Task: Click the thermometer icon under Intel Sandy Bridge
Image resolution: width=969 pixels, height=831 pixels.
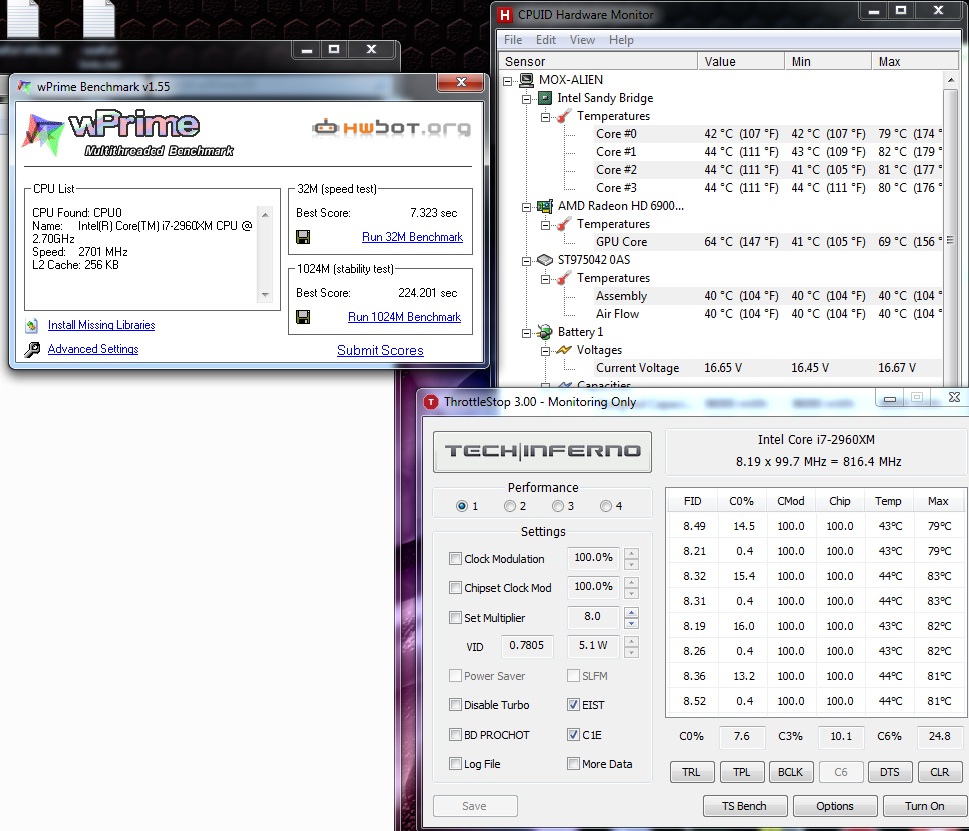Action: [564, 116]
